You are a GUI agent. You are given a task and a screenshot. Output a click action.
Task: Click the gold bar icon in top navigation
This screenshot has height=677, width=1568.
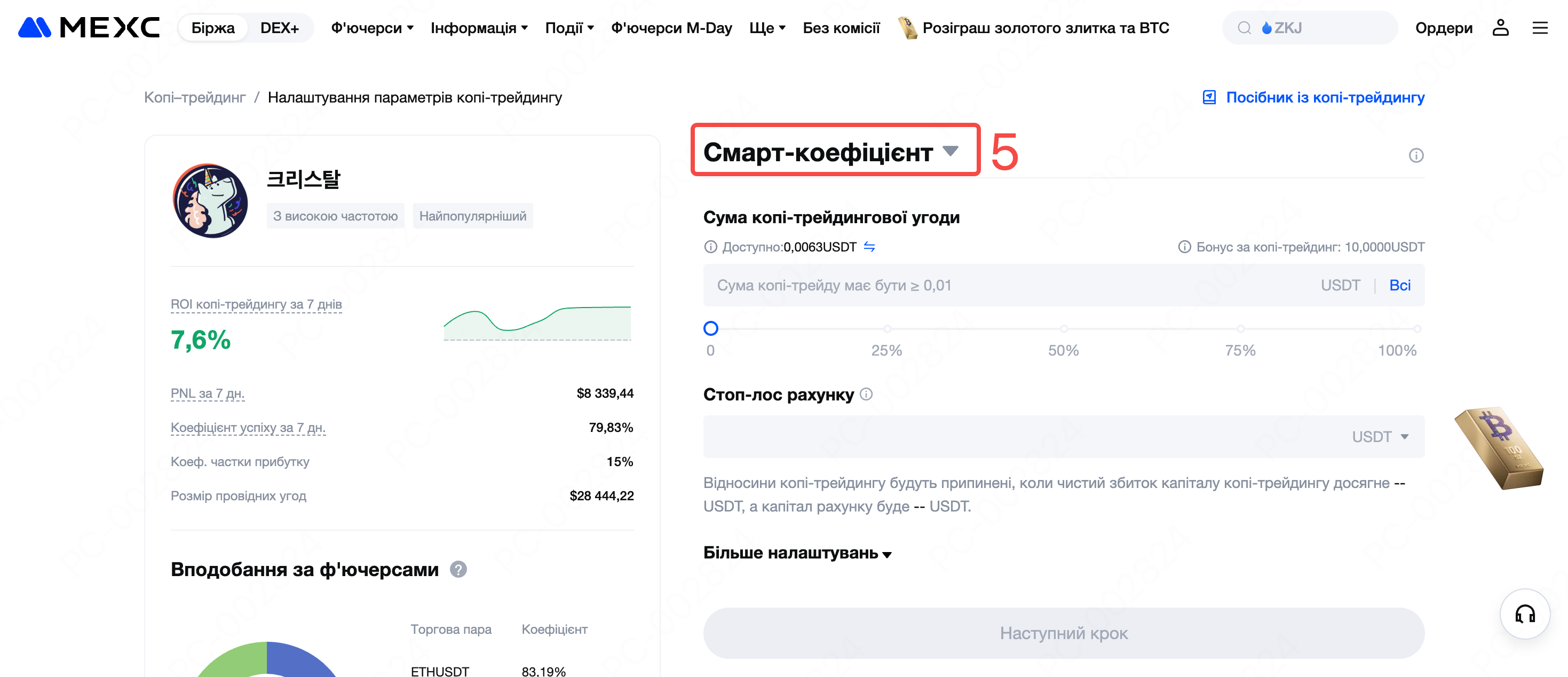point(908,27)
